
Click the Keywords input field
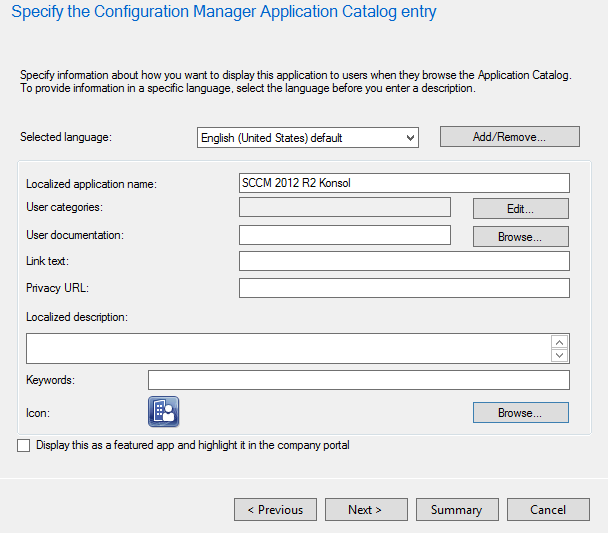pyautogui.click(x=358, y=380)
